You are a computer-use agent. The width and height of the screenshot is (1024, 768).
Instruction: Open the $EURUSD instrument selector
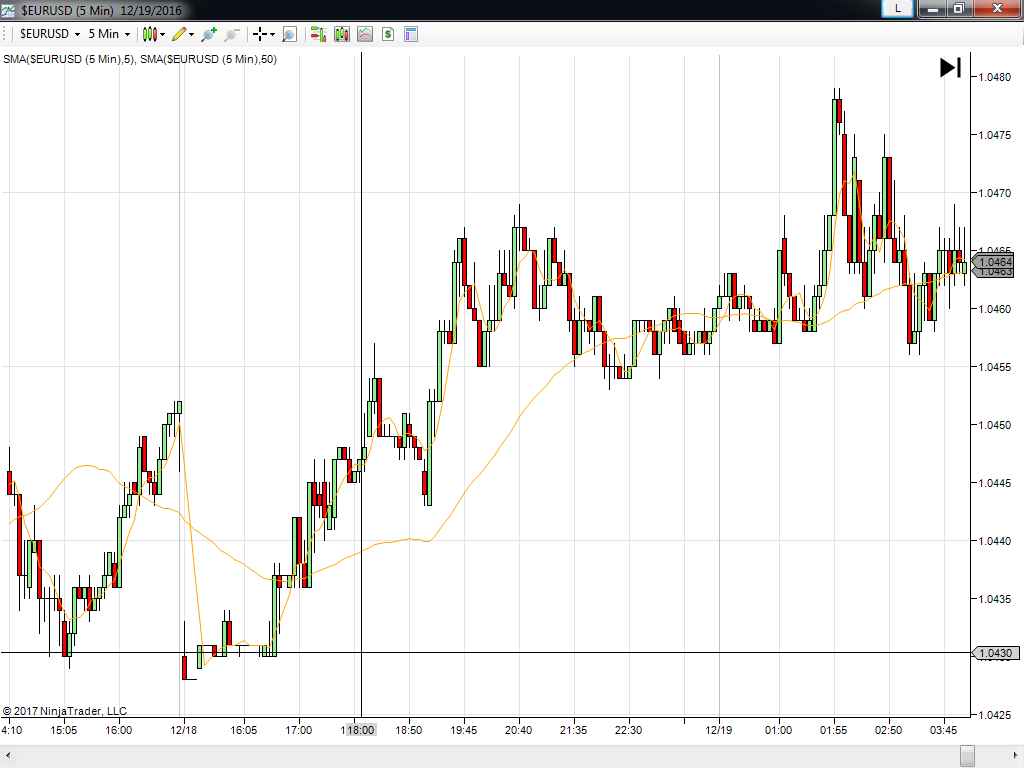[x=50, y=34]
